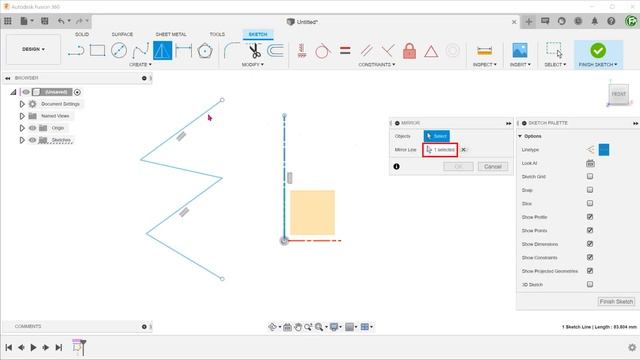640x360 pixels.
Task: Select the Circle sketch tool
Action: pyautogui.click(x=119, y=51)
